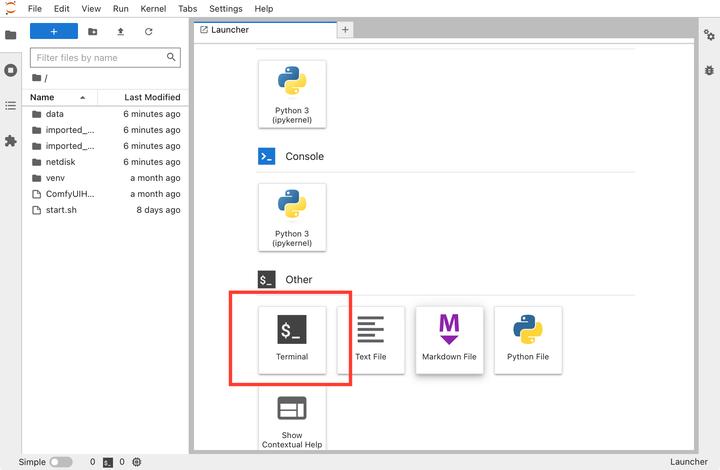Open the Settings menu
The height and width of the screenshot is (470, 720).
point(225,9)
